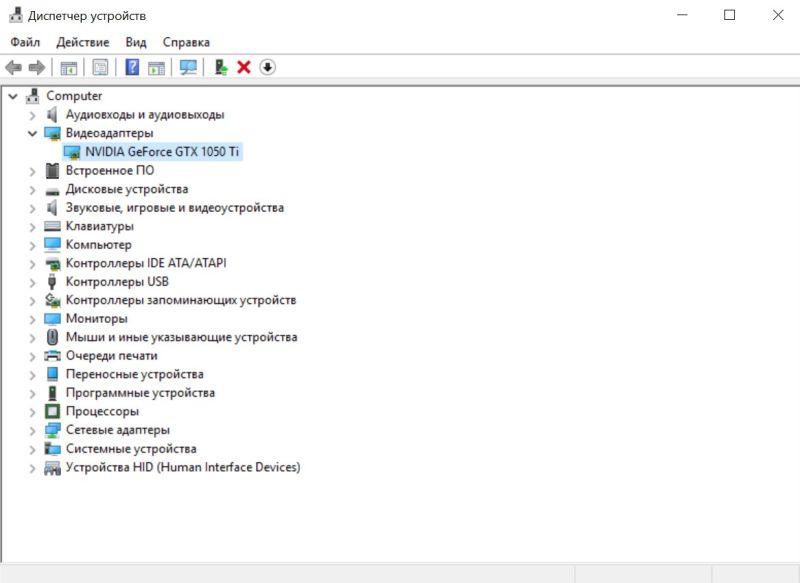The height and width of the screenshot is (583, 800).
Task: Click the Computer root node icon
Action: (33, 96)
